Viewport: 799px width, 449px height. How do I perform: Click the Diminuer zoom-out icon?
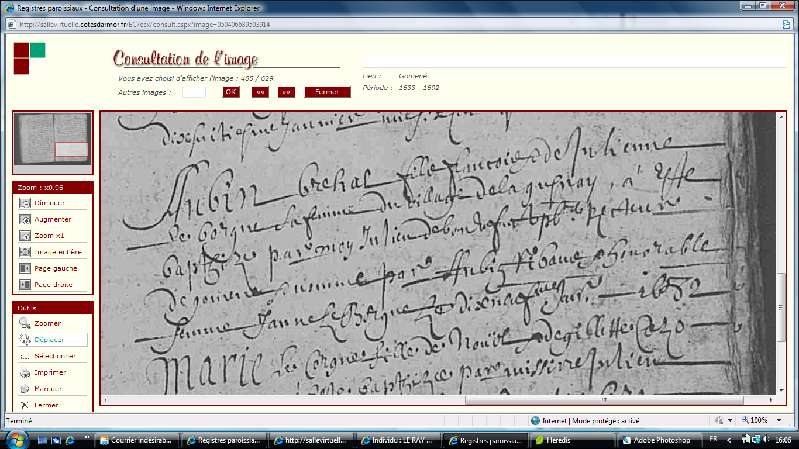[24, 203]
